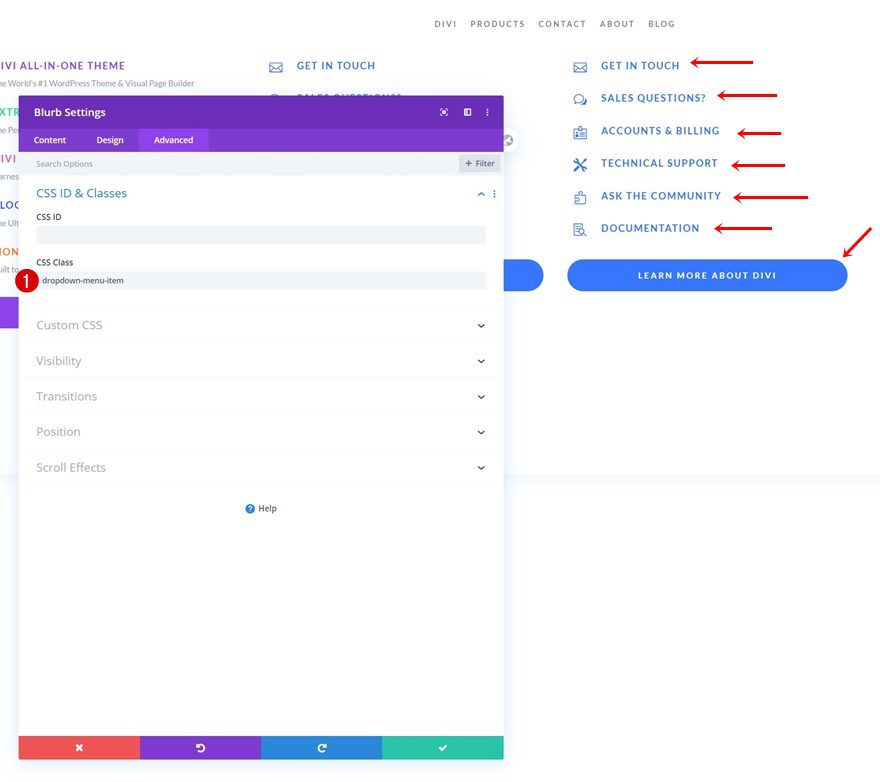
Task: Click the green checkmark to save settings
Action: [443, 747]
